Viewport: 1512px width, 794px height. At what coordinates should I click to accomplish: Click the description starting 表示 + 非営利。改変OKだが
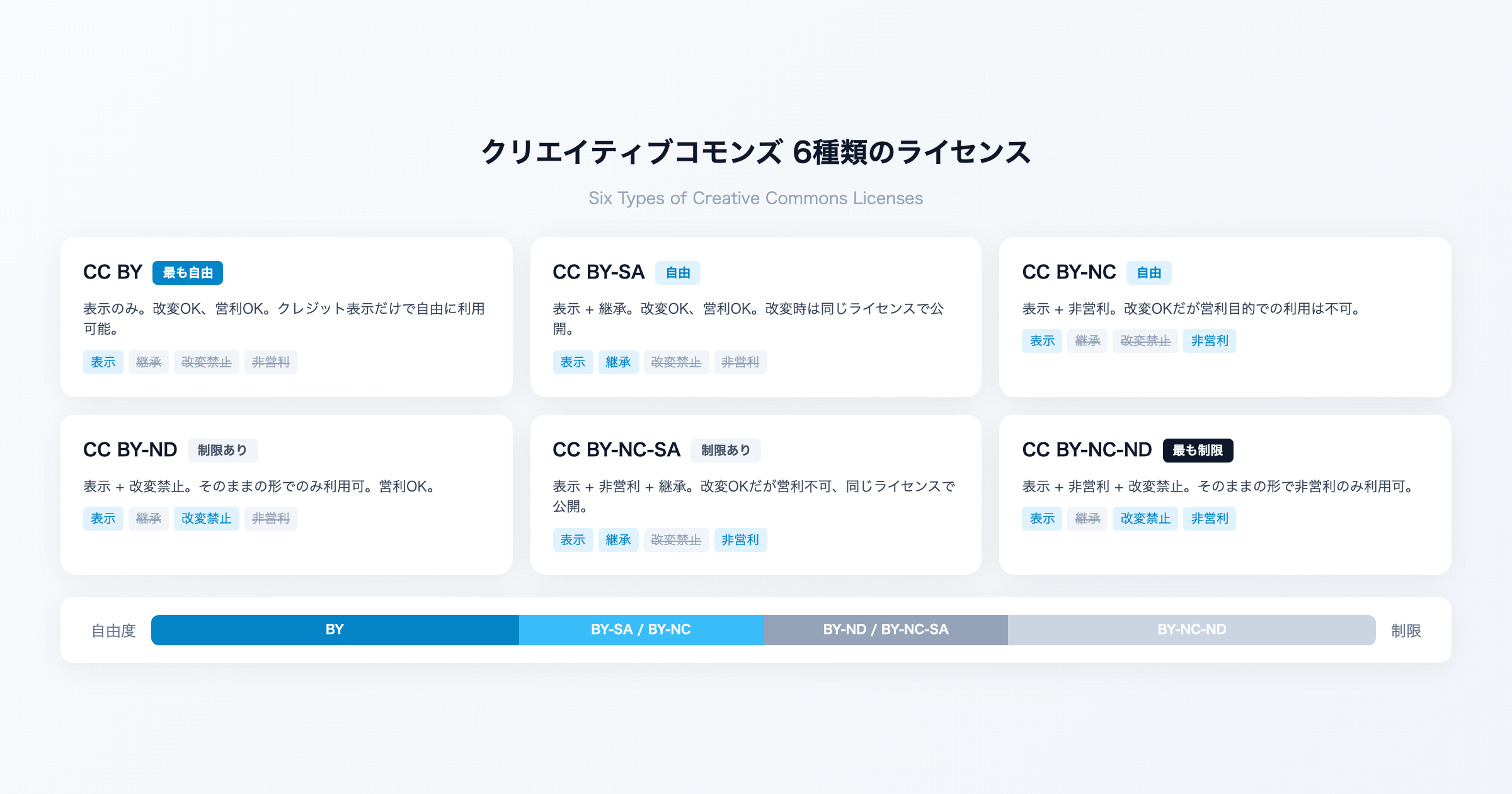(x=1193, y=309)
